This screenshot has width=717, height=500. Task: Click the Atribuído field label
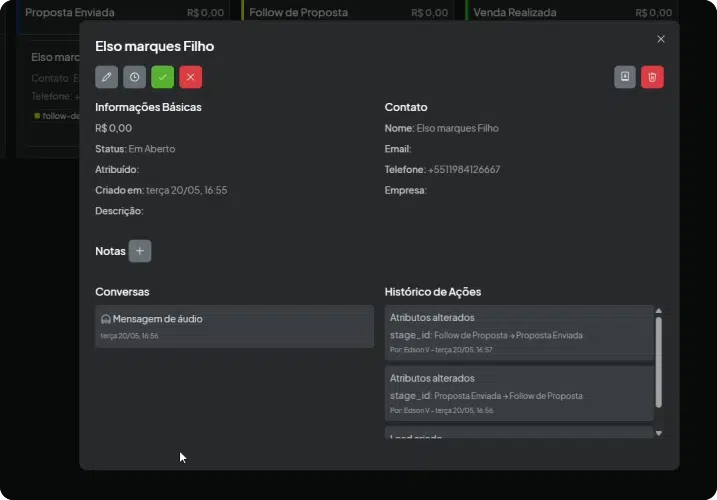click(x=117, y=170)
